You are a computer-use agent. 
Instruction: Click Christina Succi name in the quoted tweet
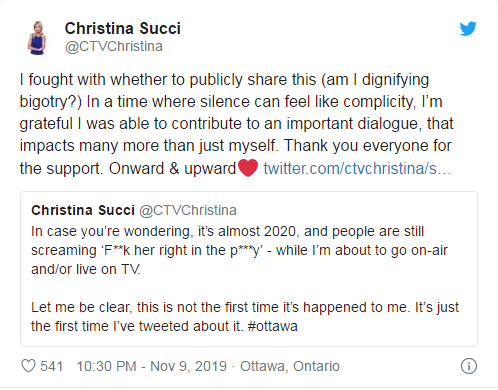pyautogui.click(x=83, y=210)
